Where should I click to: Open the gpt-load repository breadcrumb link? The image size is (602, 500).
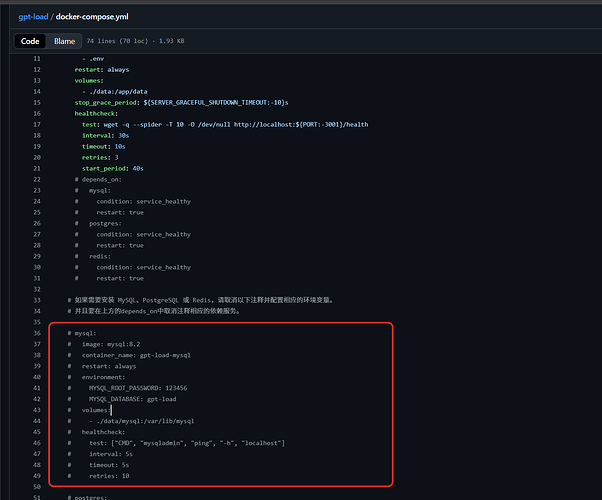[33, 17]
